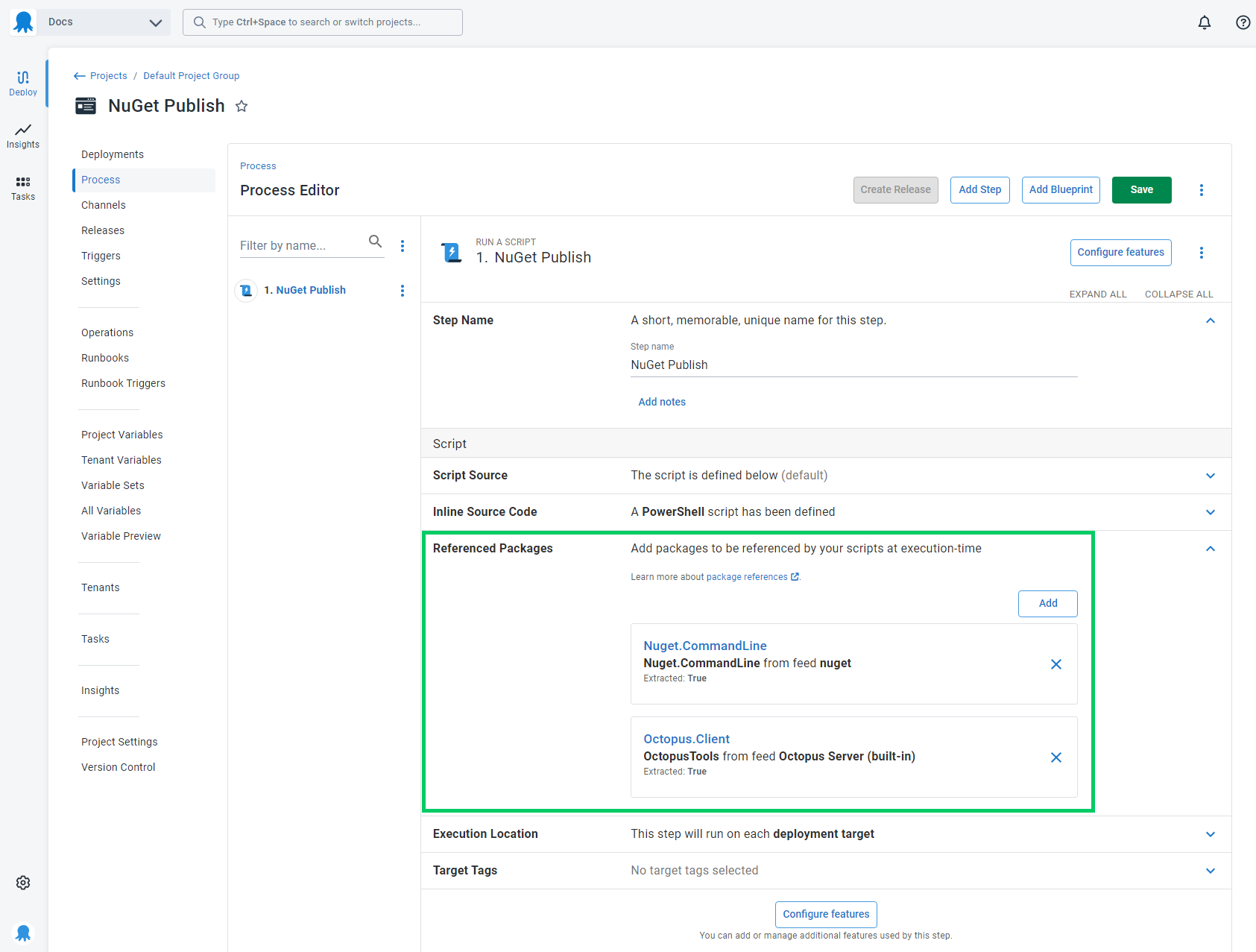This screenshot has height=952, width=1256.
Task: Click top Configure features button
Action: tap(1120, 253)
